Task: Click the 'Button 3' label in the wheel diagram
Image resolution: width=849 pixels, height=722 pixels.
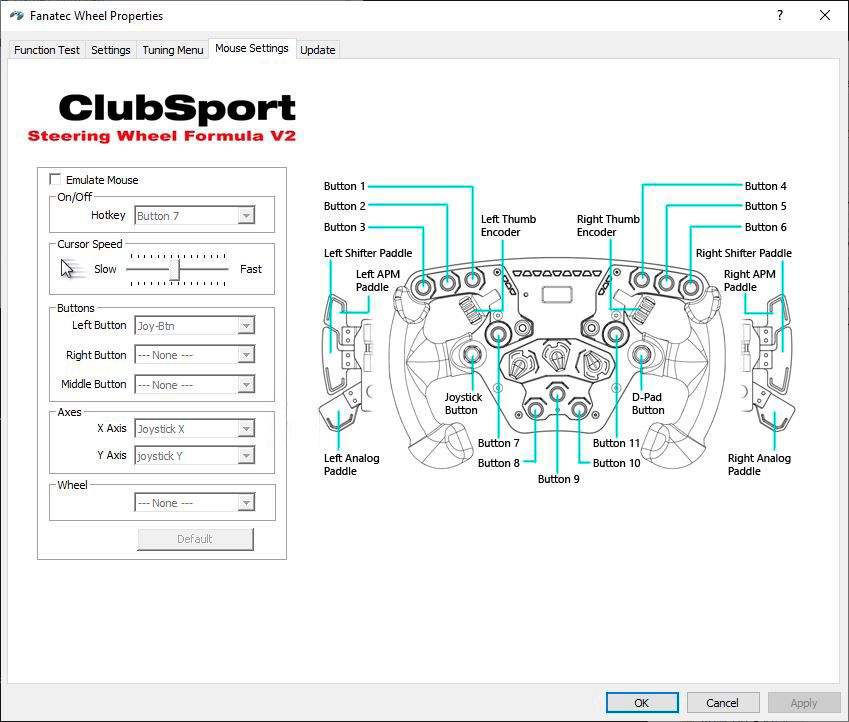Action: (x=344, y=227)
